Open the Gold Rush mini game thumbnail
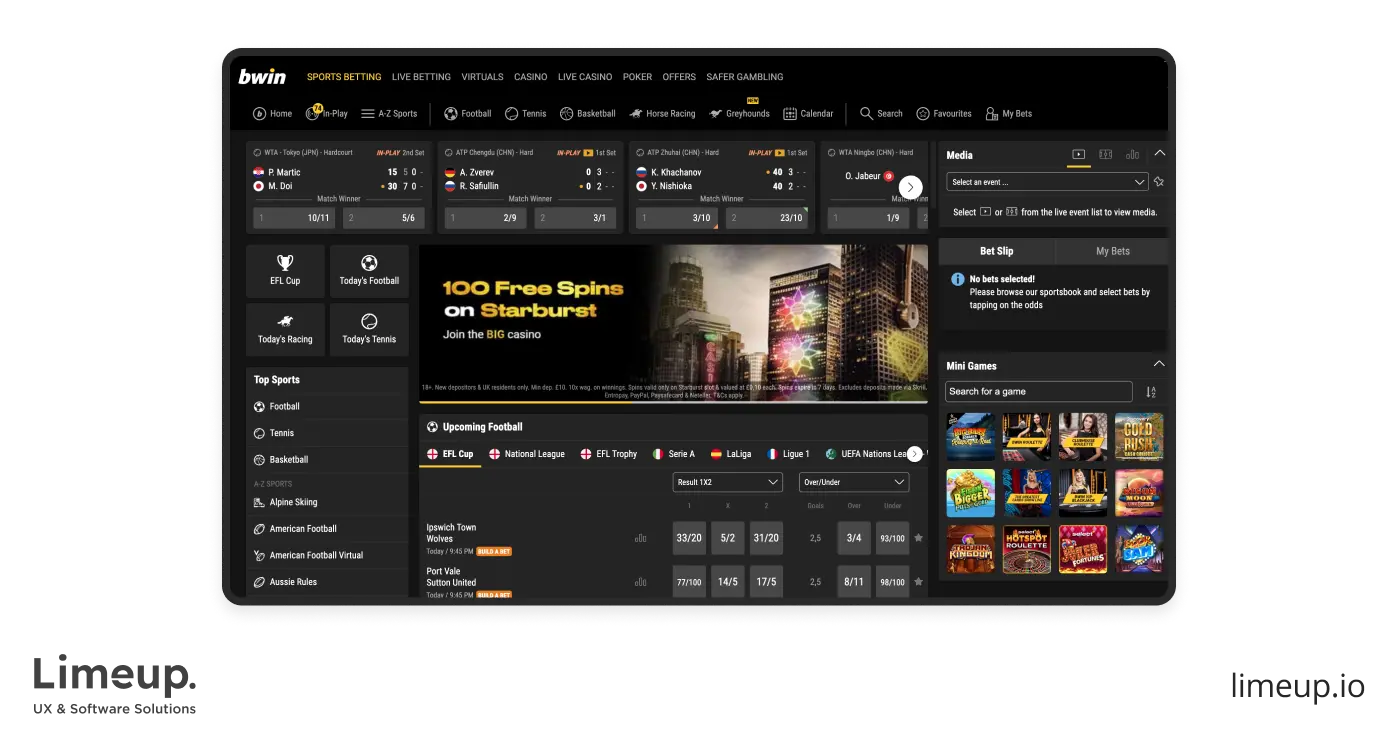 [1138, 436]
